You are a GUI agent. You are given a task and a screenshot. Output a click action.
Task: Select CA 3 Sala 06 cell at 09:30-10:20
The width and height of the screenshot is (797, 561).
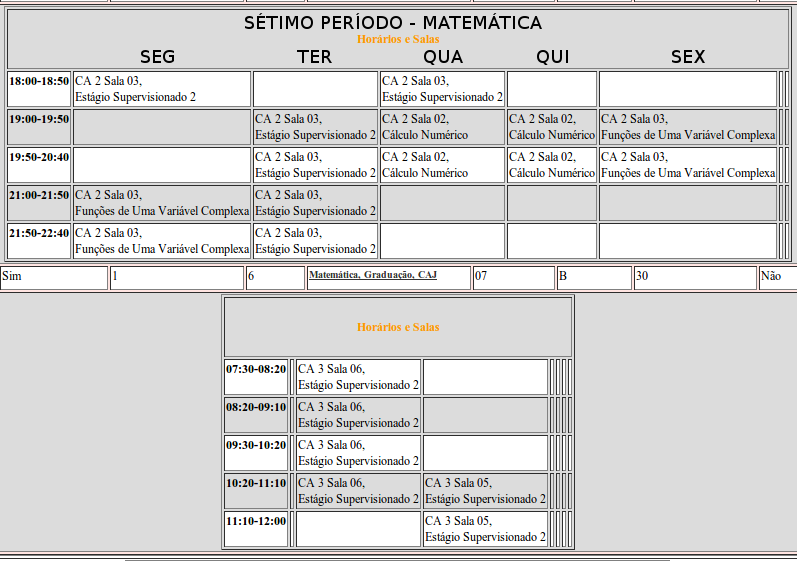click(358, 453)
